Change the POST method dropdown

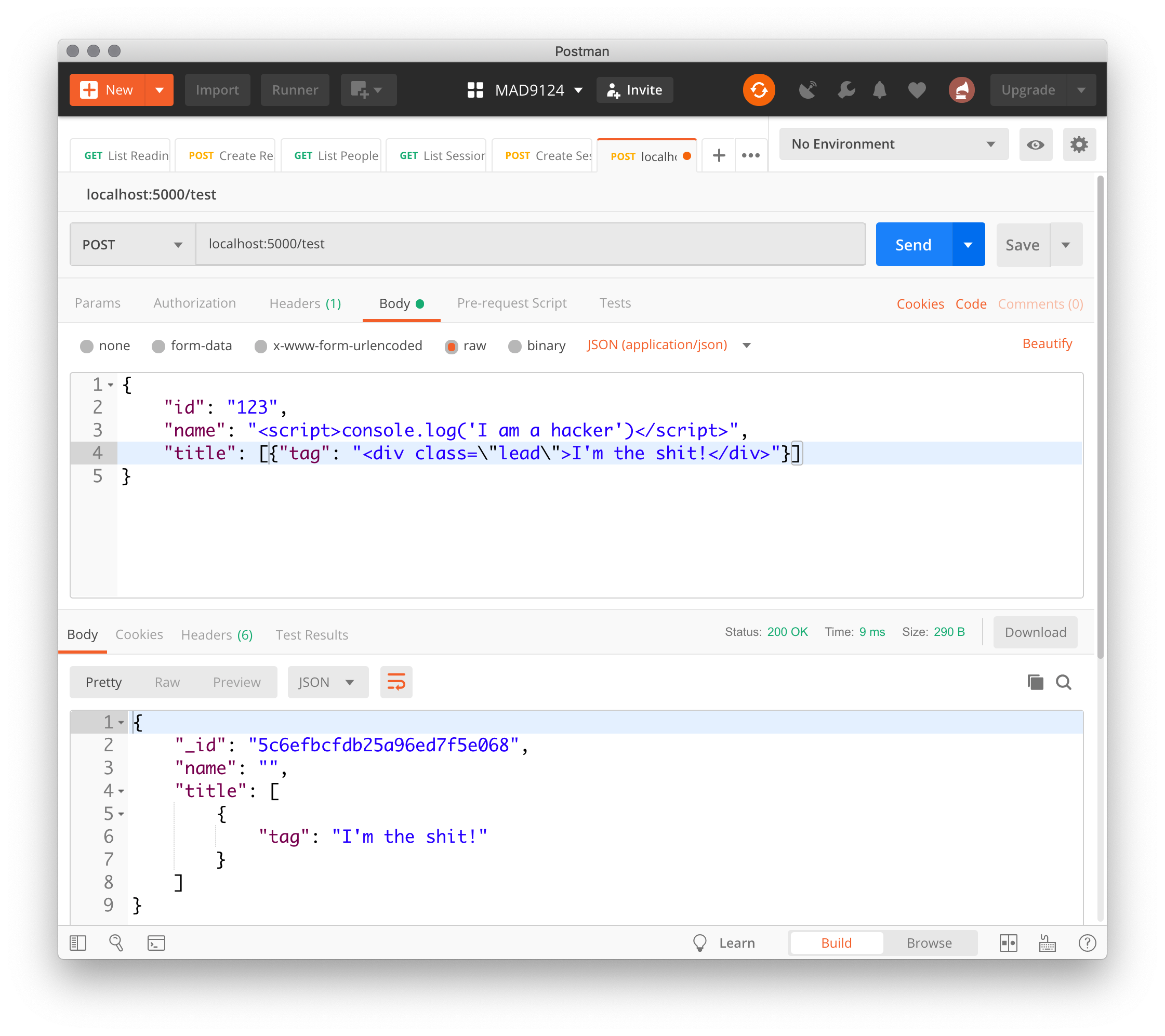pos(132,245)
